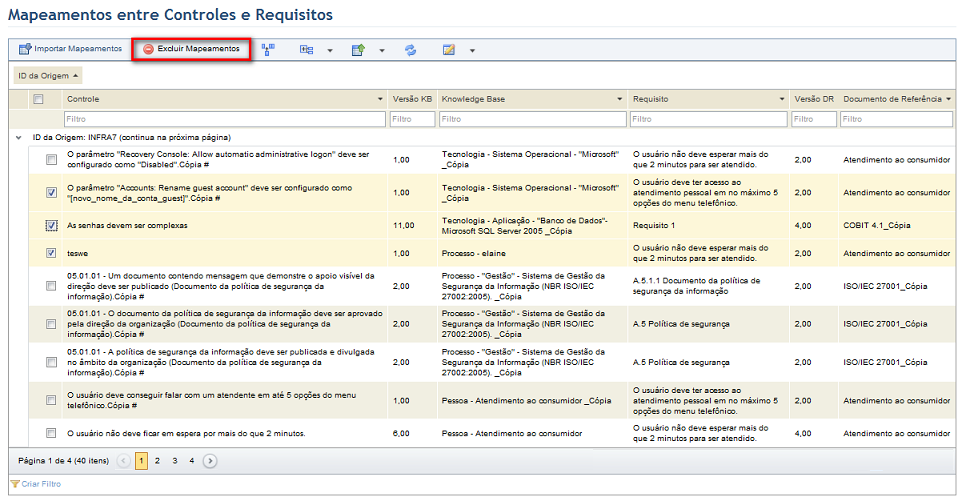962x501 pixels.
Task: Uncheck the Rename guest account row checkbox
Action: pos(51,193)
